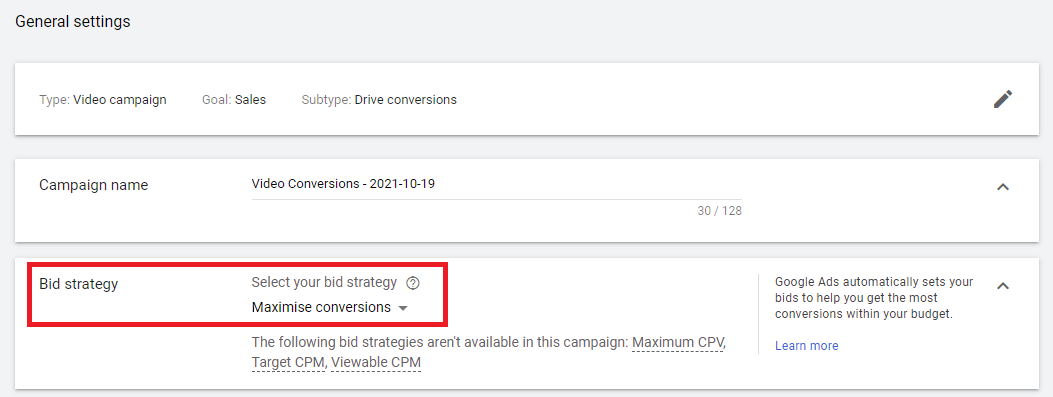This screenshot has height=397, width=1053.
Task: Select the Goal: Sales text
Action: (234, 100)
